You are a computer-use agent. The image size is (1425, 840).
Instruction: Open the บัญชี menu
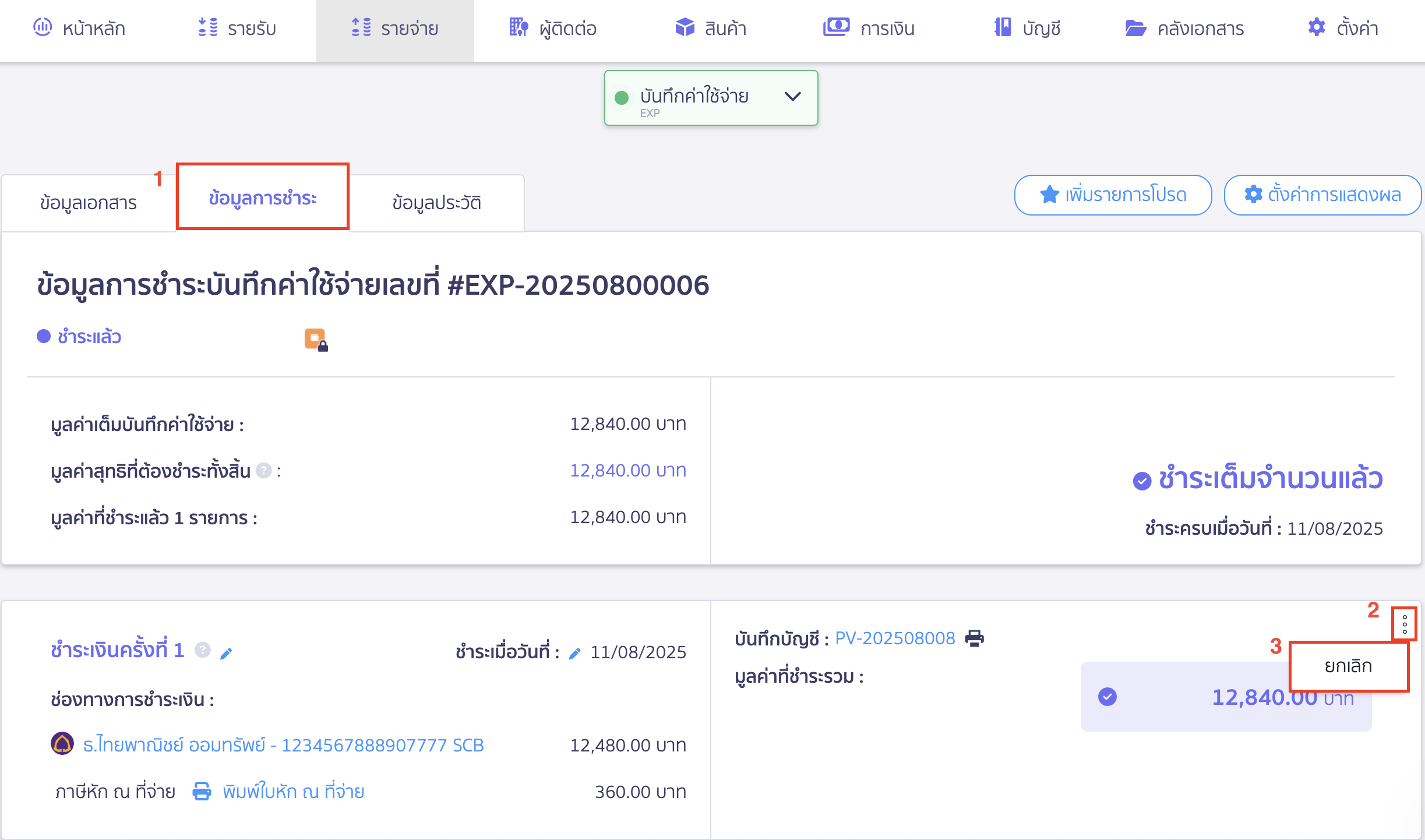(1027, 28)
